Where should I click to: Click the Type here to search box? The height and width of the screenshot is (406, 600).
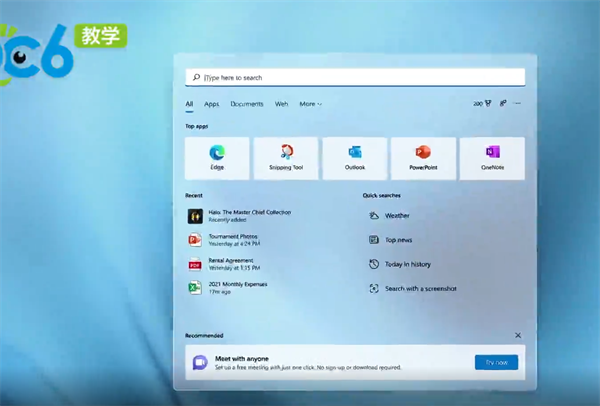pos(355,77)
